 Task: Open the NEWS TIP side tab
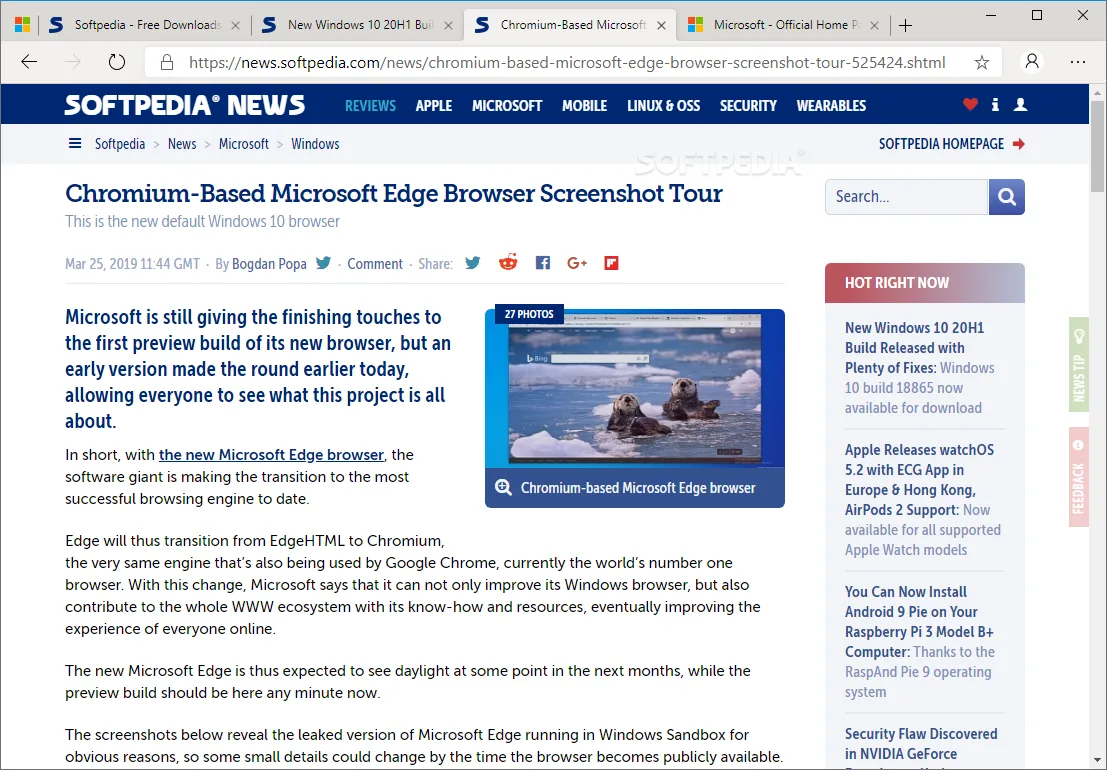tap(1078, 365)
